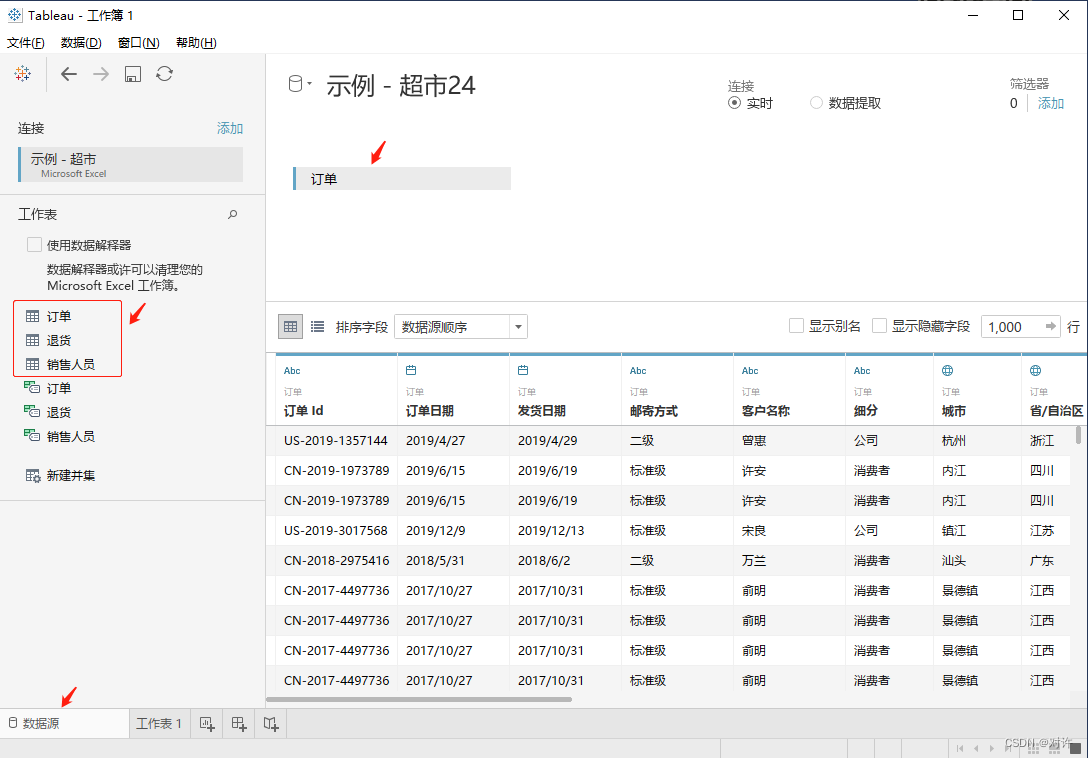Click the Abc type icon of 细分
This screenshot has height=758, width=1088.
[x=862, y=371]
